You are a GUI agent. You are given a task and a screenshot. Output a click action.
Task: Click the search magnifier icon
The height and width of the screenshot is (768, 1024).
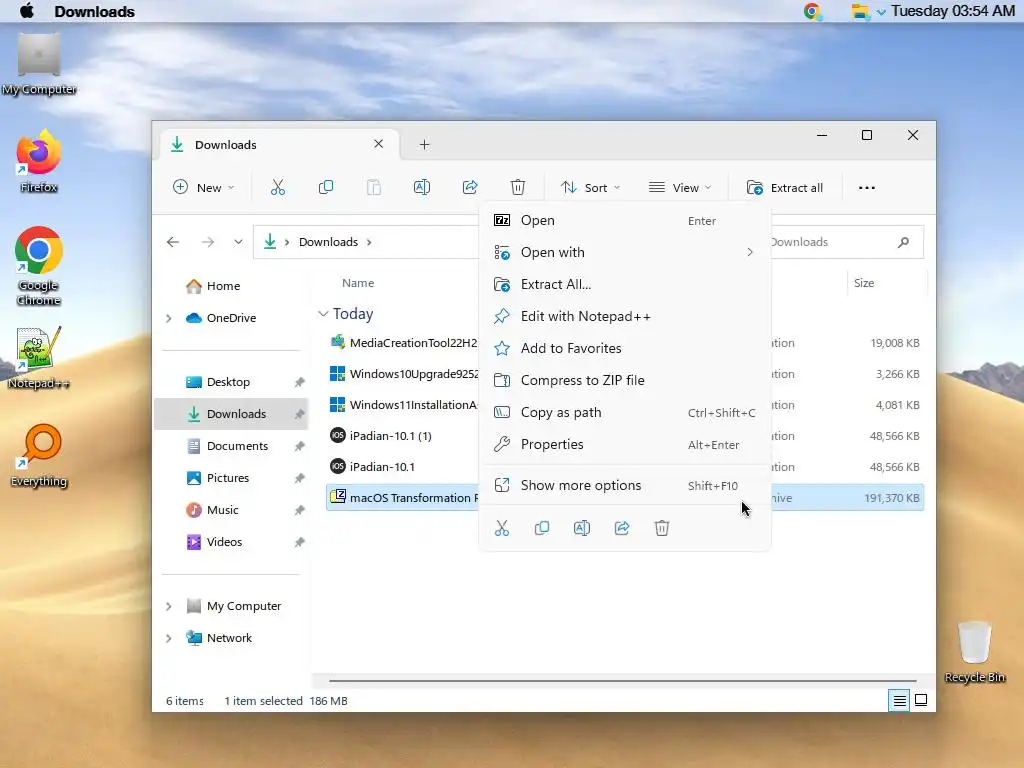click(903, 242)
